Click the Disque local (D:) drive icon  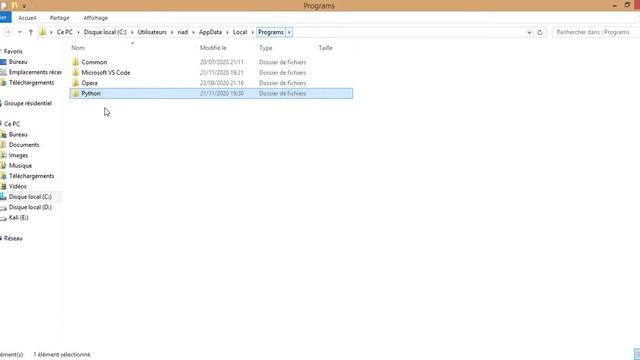[4, 207]
